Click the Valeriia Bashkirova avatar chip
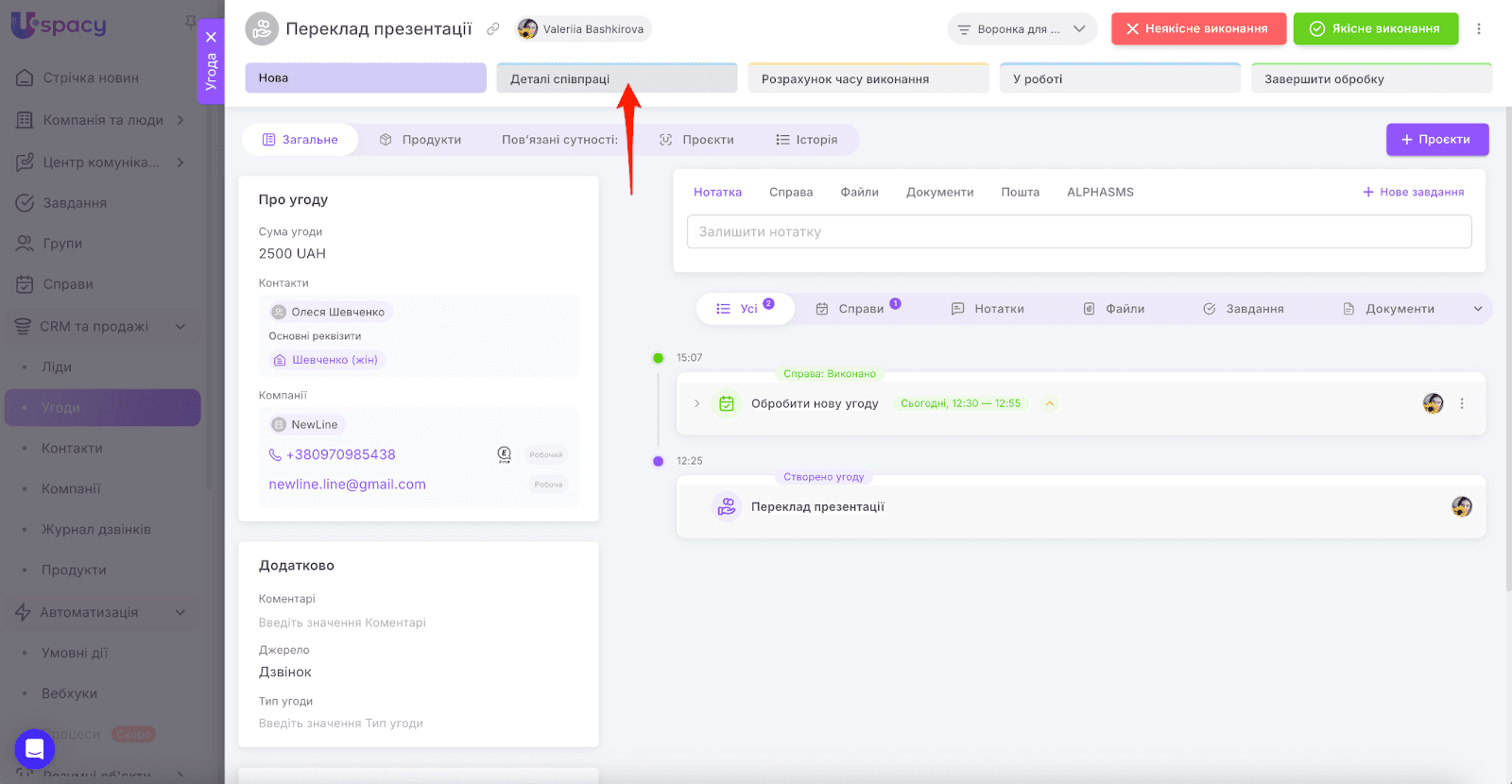Image resolution: width=1512 pixels, height=784 pixels. 584,29
